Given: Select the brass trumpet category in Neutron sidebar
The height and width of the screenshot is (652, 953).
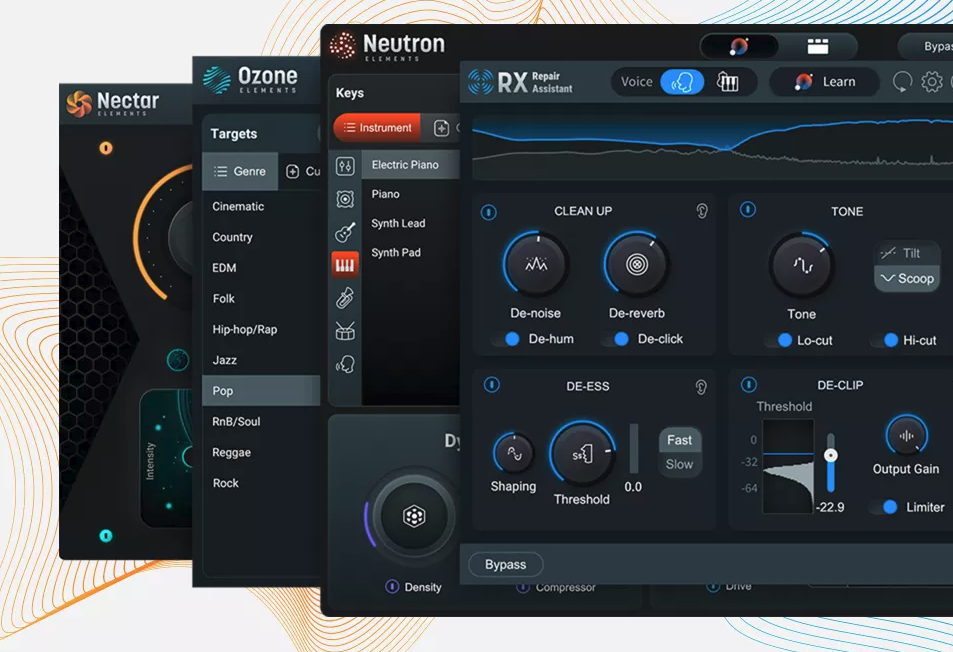Looking at the screenshot, I should (x=345, y=298).
